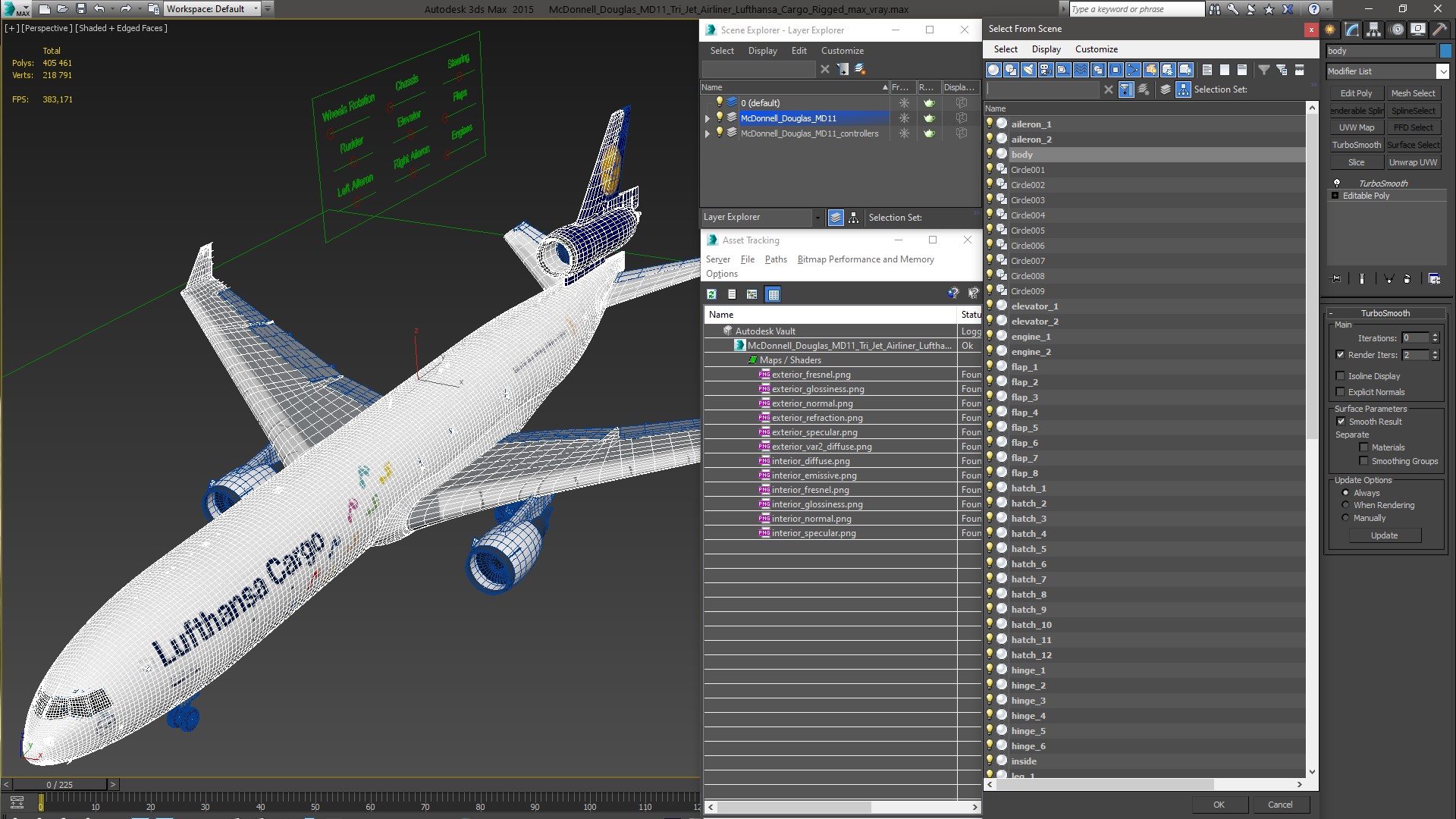This screenshot has height=819, width=1456.
Task: Open the Display menu in Select From Scene
Action: tap(1046, 49)
